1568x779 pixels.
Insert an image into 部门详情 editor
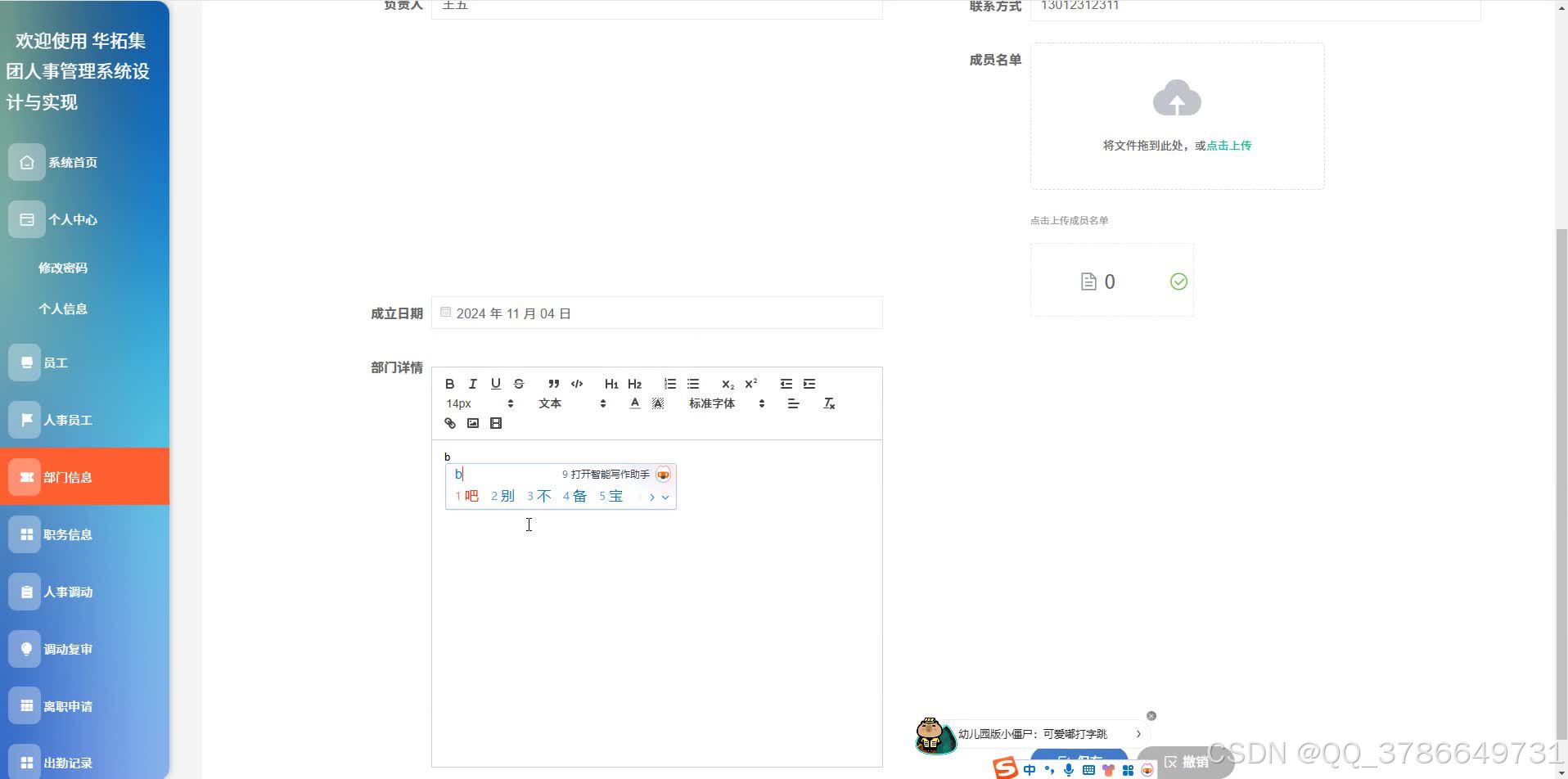click(x=473, y=423)
